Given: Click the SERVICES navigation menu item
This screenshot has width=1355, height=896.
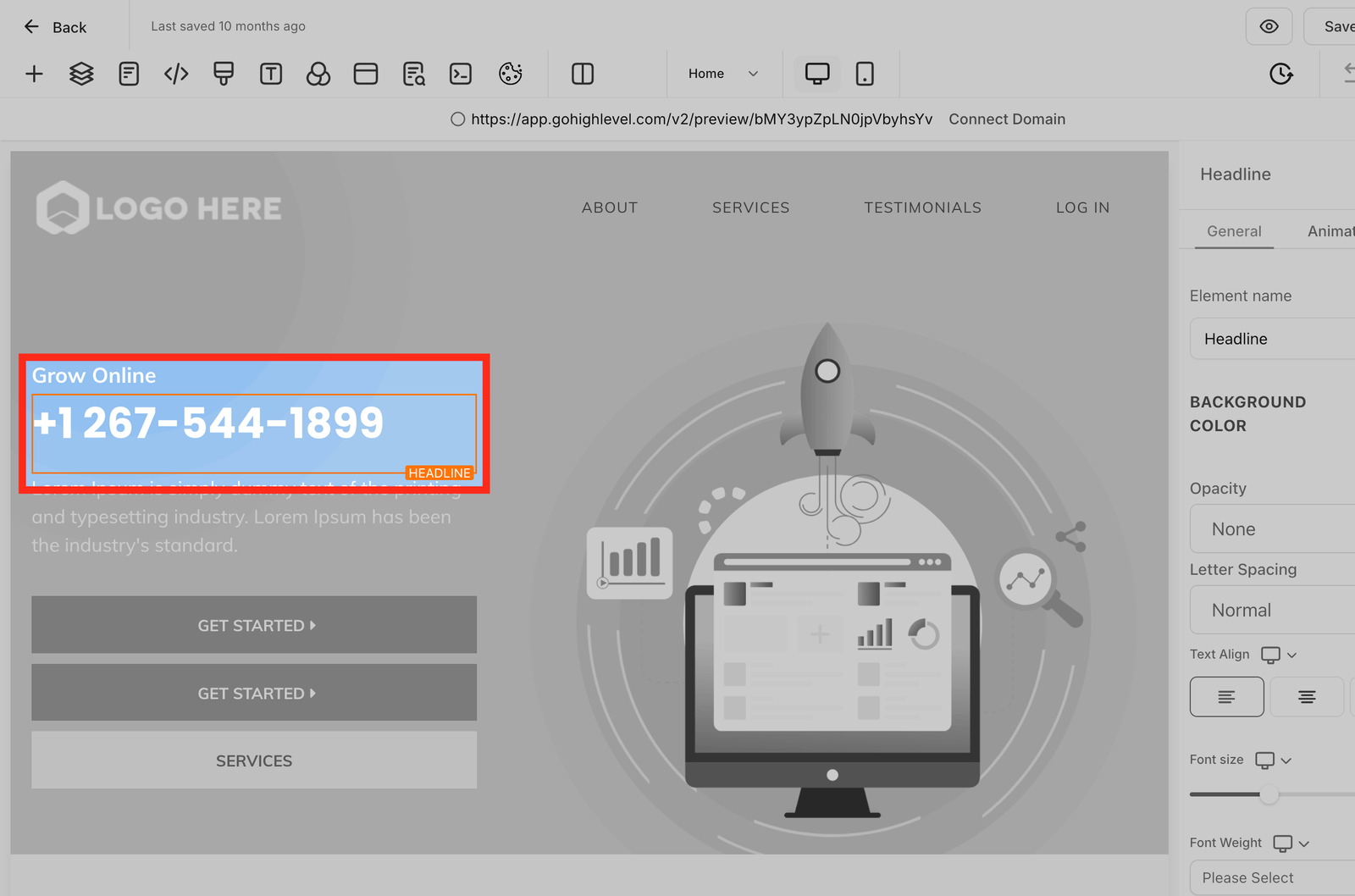Looking at the screenshot, I should [x=750, y=207].
